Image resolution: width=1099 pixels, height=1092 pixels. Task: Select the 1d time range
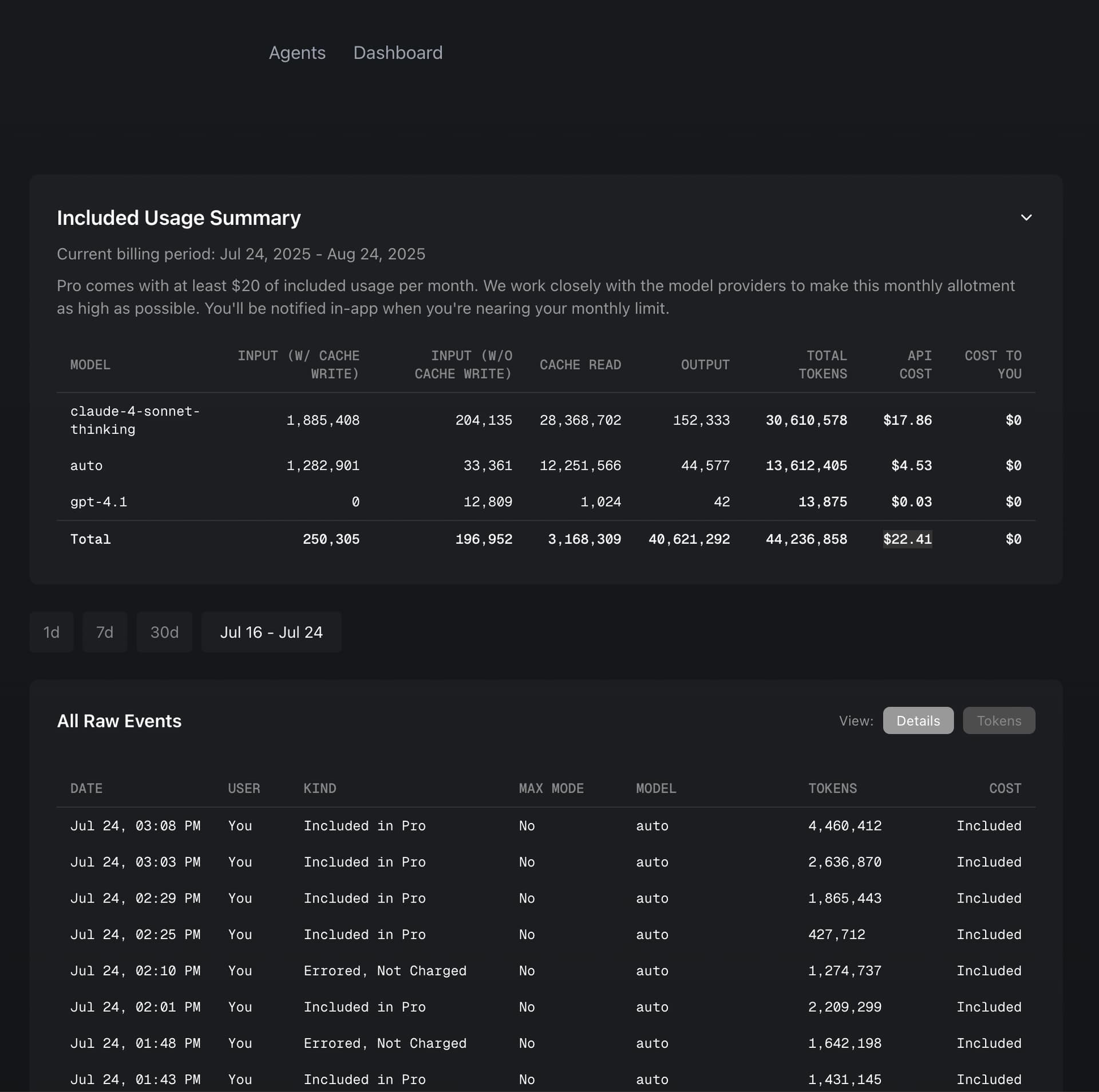click(52, 632)
